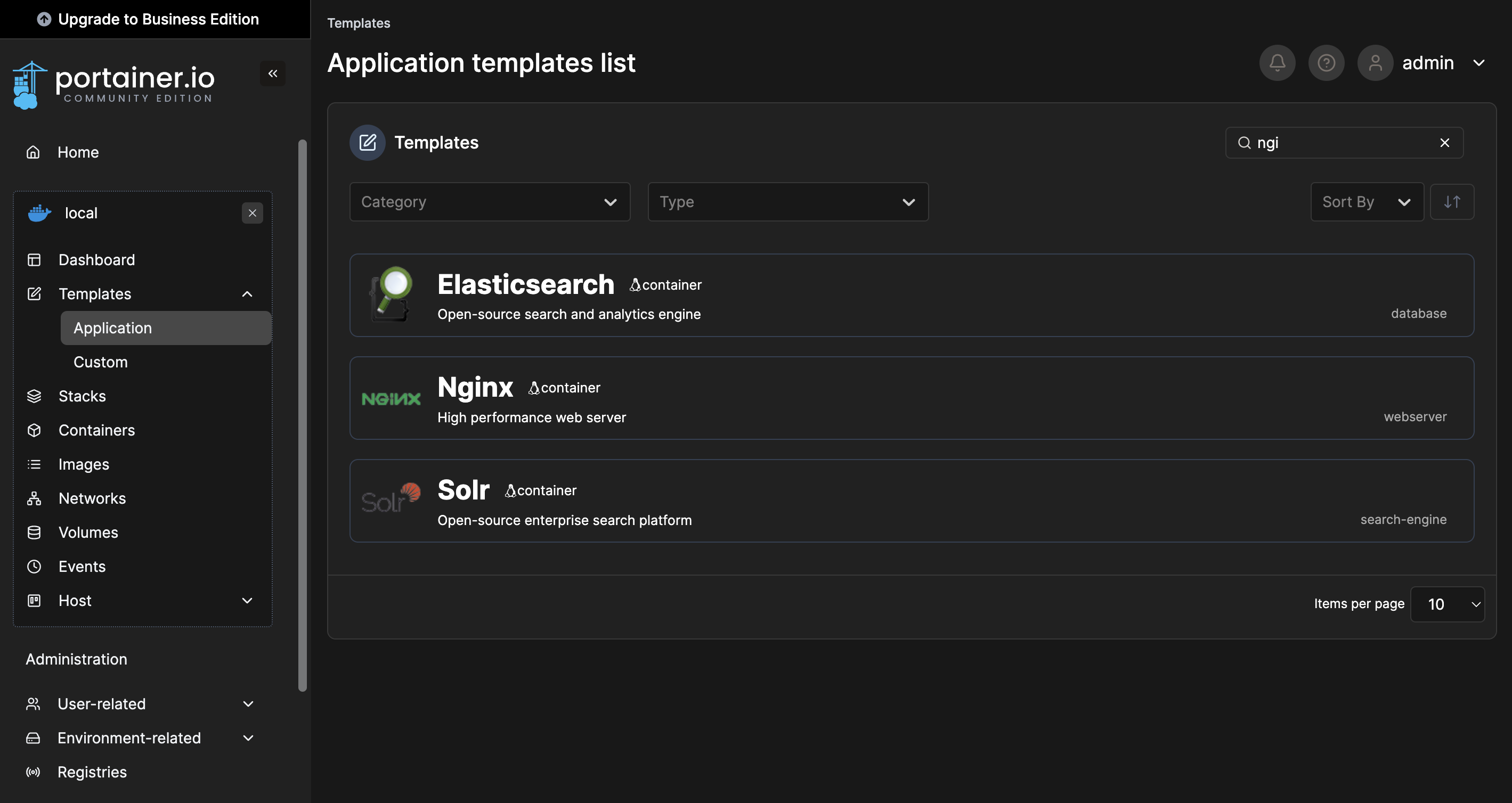
Task: Click the green NGINX logo
Action: tap(391, 399)
